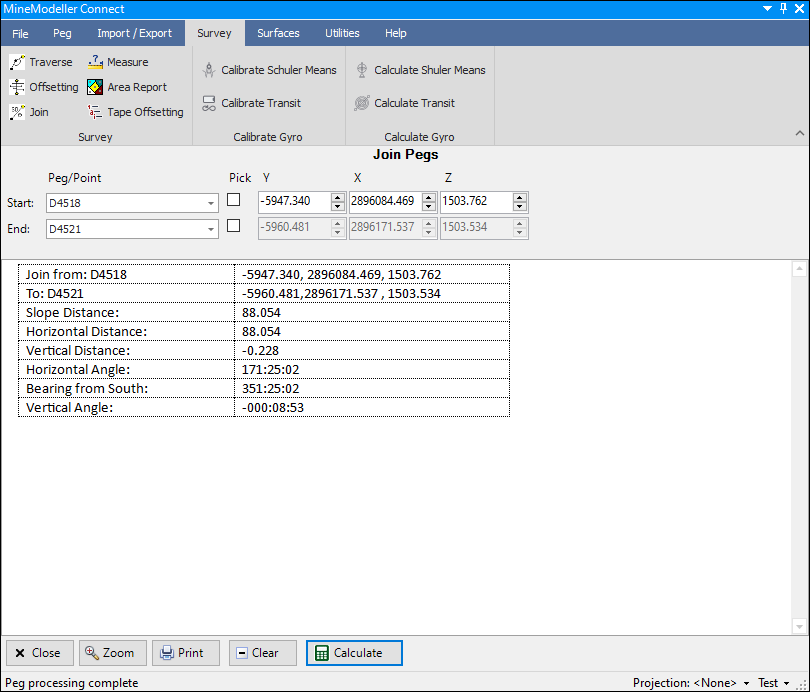Select the Measure tool

(x=118, y=62)
